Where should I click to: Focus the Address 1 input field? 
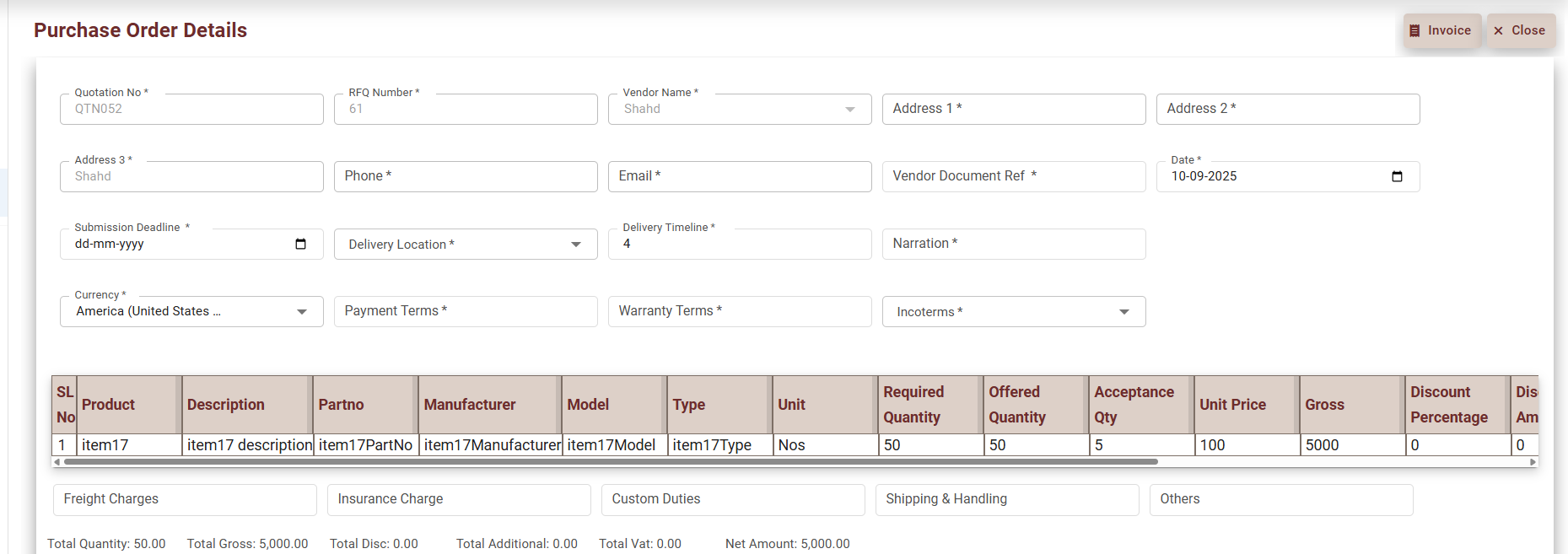[1013, 109]
